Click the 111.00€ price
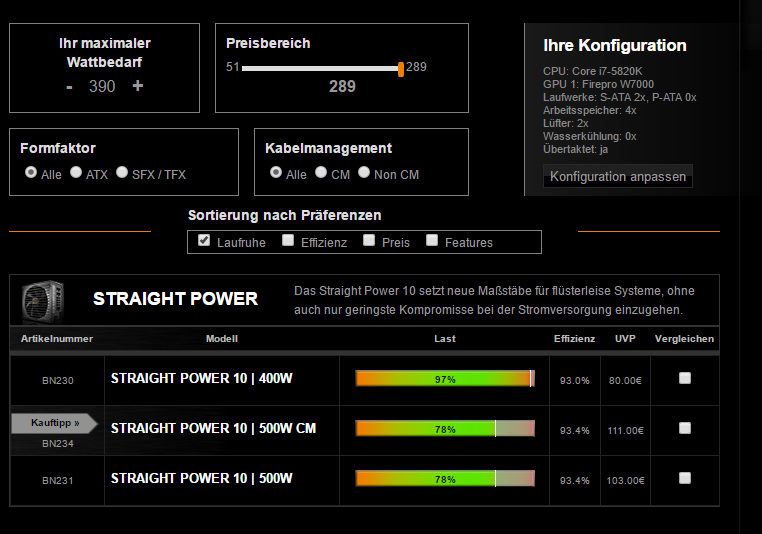Viewport: 762px width, 534px height. (x=625, y=431)
